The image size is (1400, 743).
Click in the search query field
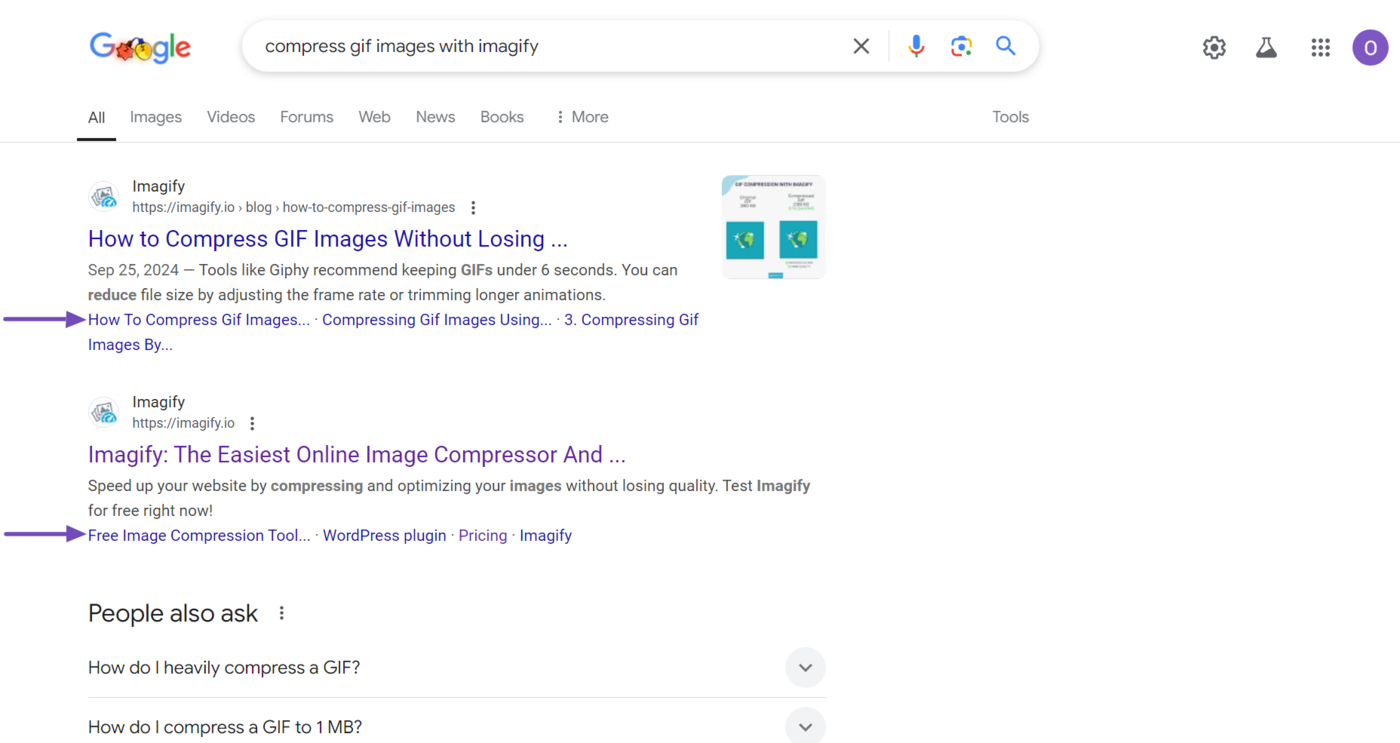tap(550, 46)
